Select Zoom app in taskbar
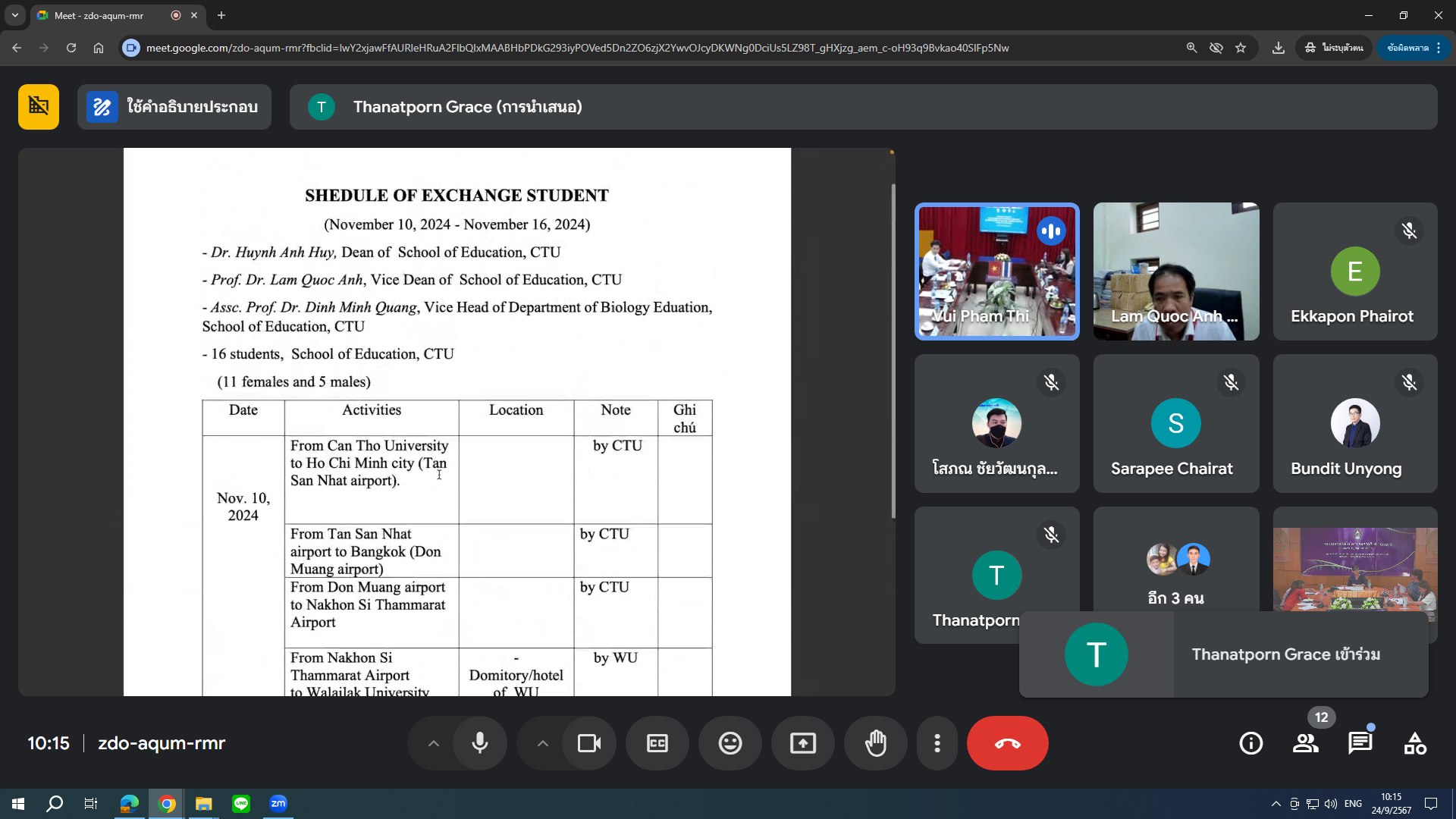This screenshot has height=819, width=1456. [278, 803]
